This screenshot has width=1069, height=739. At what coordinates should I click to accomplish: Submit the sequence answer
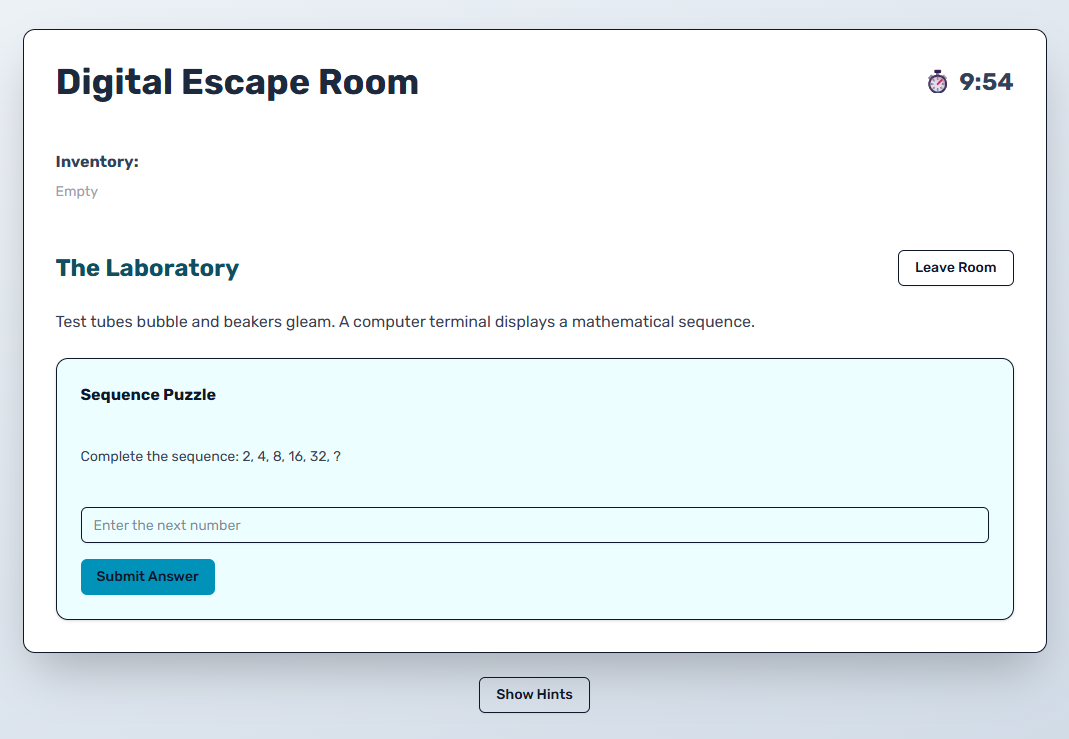(x=148, y=577)
